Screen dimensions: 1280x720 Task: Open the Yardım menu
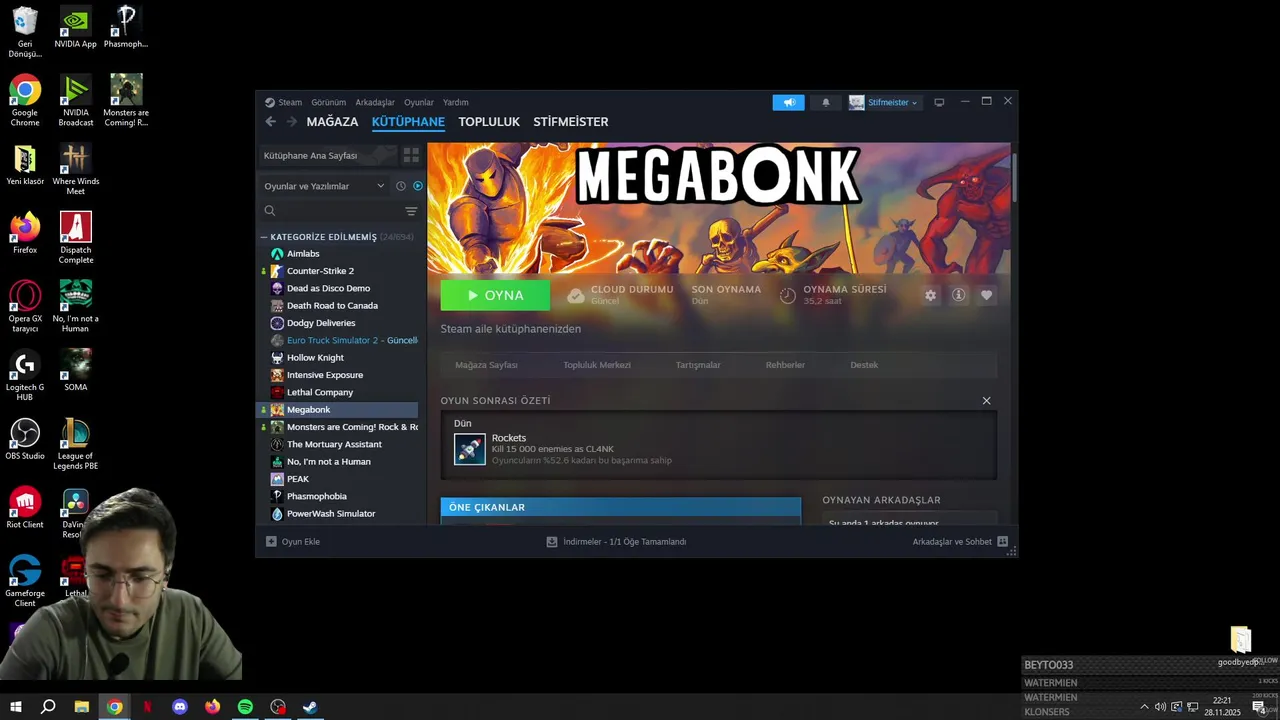pyautogui.click(x=455, y=102)
